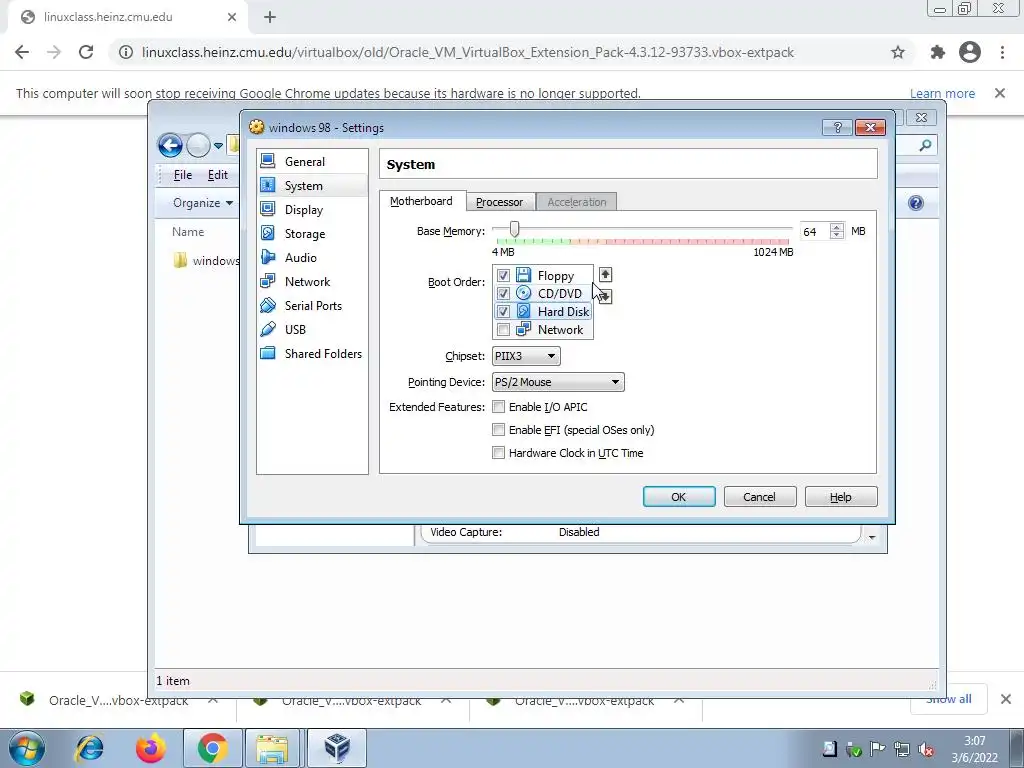1024x768 pixels.
Task: Switch to Motherboard tab
Action: 422,201
